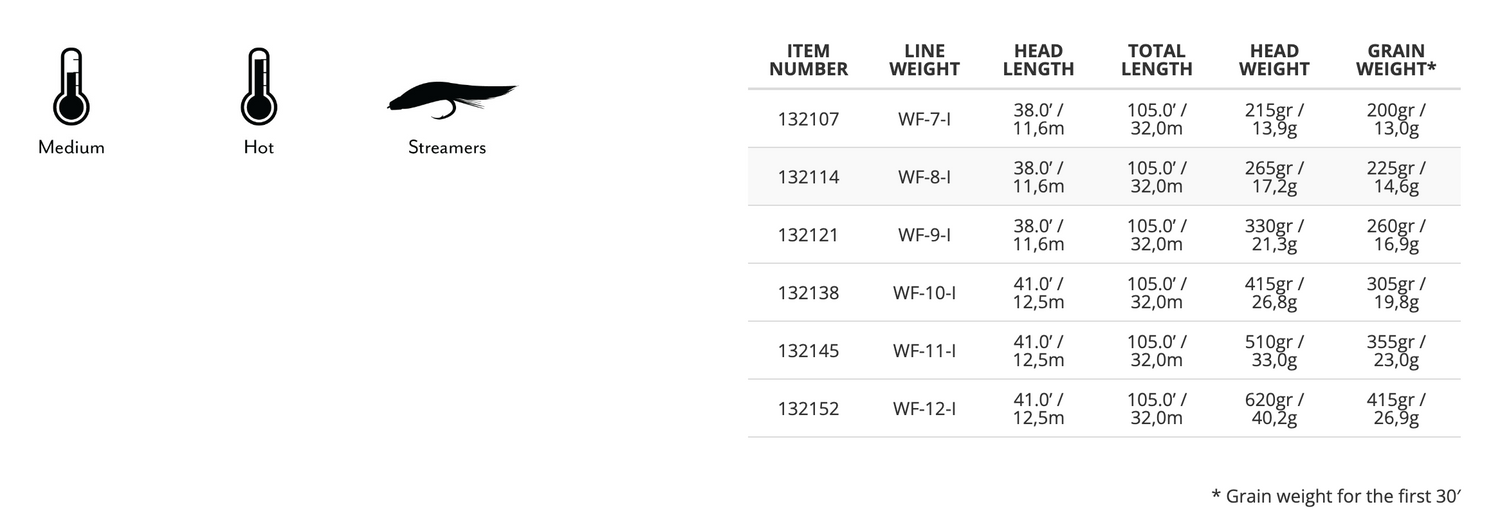
Task: Click the Total Length column header
Action: (x=1156, y=60)
